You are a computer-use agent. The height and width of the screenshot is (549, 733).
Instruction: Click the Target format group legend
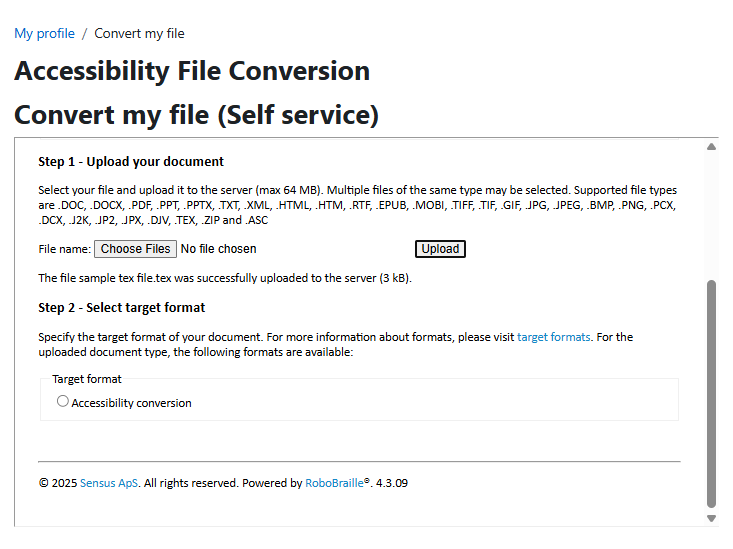87,379
